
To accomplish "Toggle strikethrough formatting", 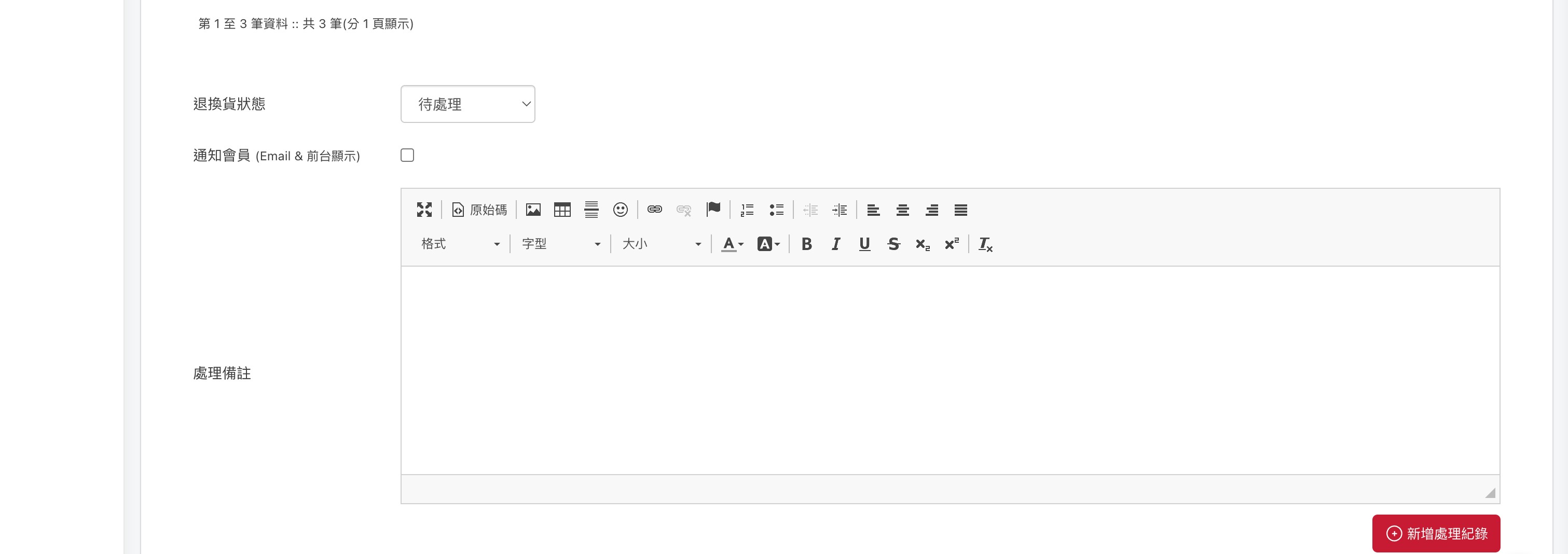I will pos(893,244).
